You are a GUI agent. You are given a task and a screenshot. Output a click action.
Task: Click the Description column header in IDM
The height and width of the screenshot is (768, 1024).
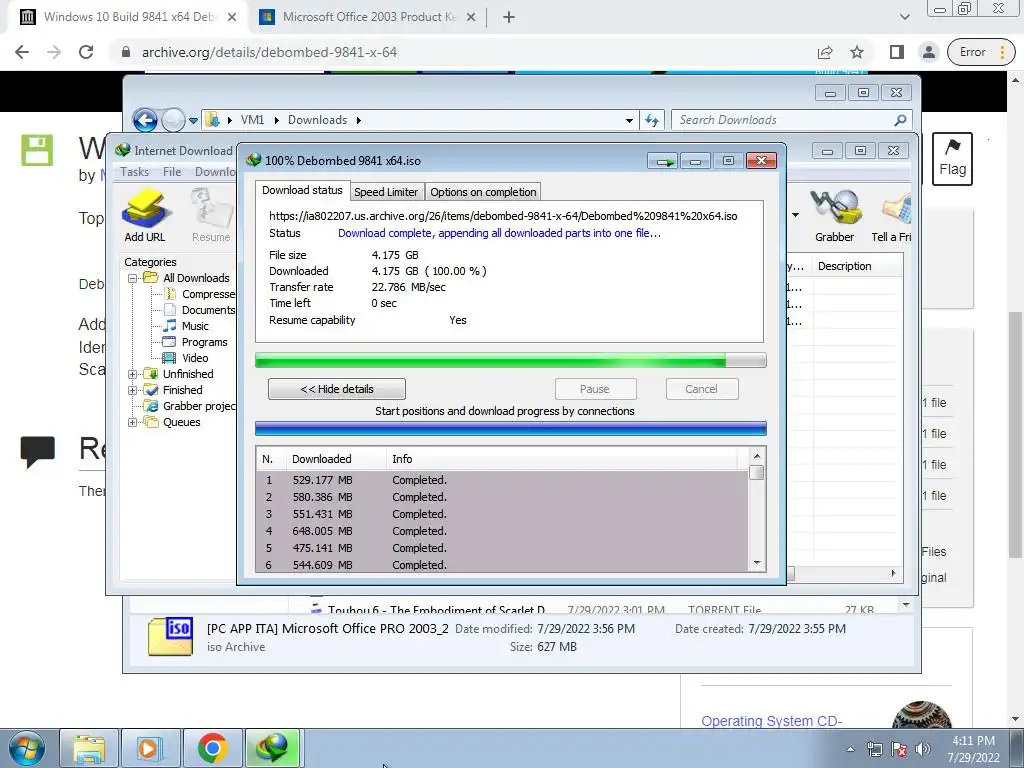point(857,266)
